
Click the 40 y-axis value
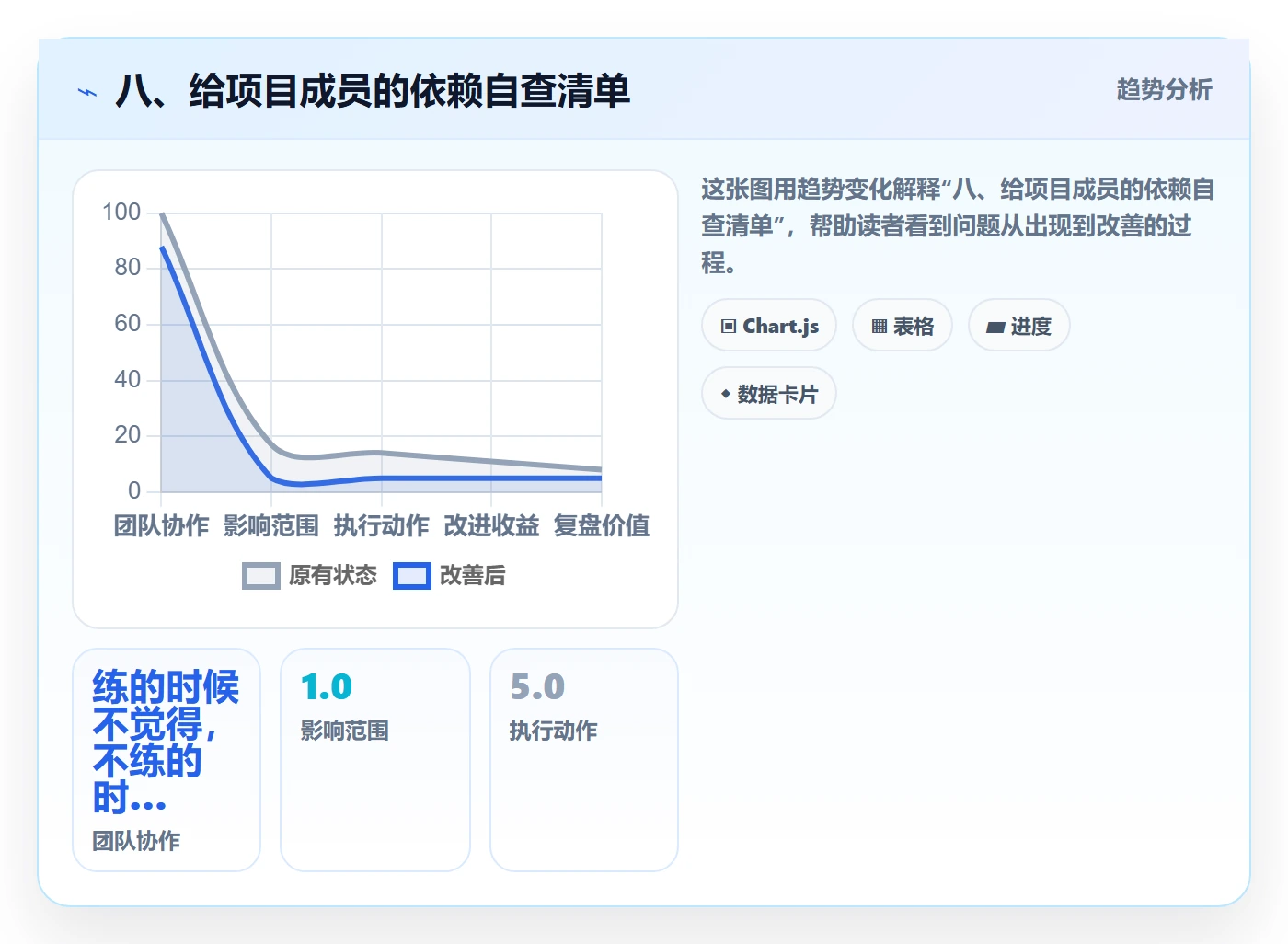(x=128, y=379)
